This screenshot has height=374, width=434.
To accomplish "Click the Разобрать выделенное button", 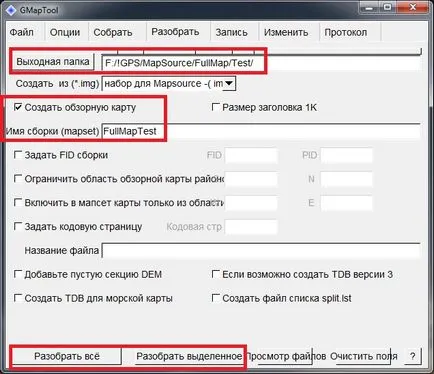I will click(x=189, y=356).
